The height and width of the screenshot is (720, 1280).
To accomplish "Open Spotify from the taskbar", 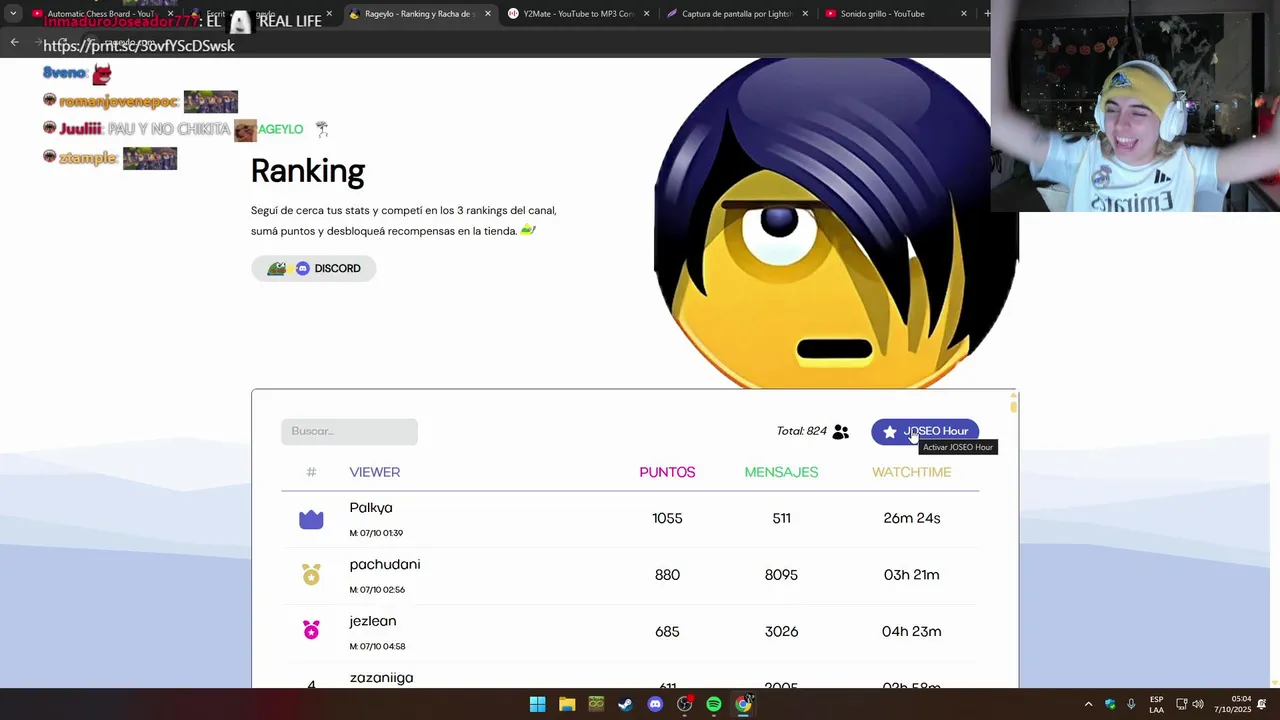I will [714, 704].
